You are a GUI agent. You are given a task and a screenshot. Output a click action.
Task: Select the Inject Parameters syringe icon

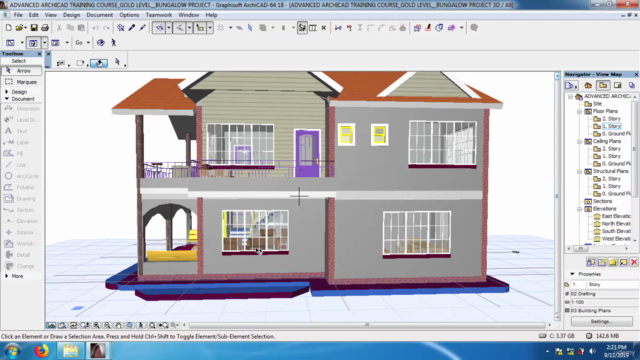click(x=142, y=28)
